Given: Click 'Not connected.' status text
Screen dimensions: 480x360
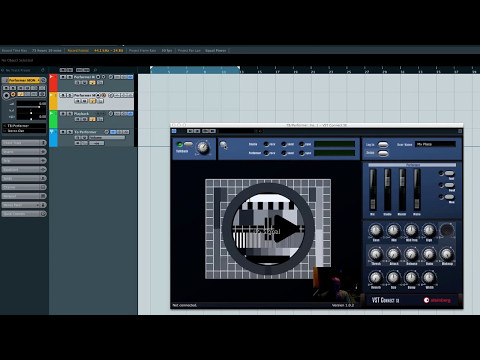Looking at the screenshot, I should 185,305.
